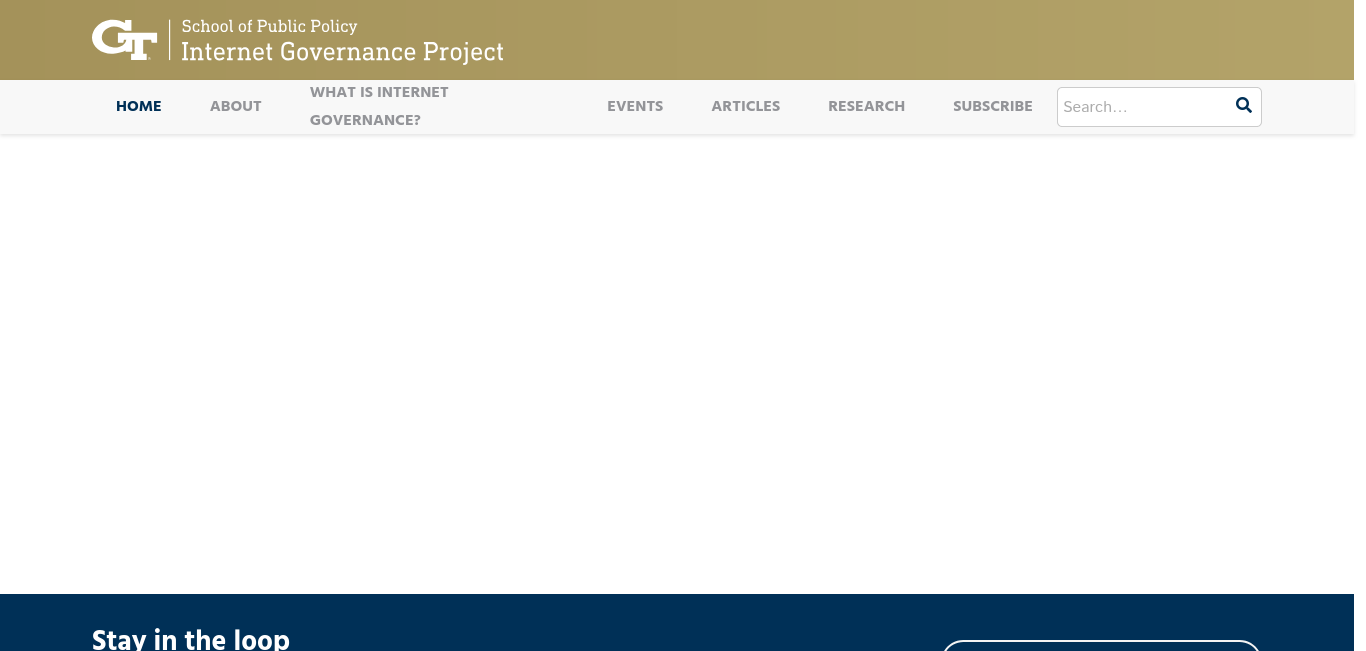Navigate to Events section
Viewport: 1366px width, 651px height.
pyautogui.click(x=635, y=106)
